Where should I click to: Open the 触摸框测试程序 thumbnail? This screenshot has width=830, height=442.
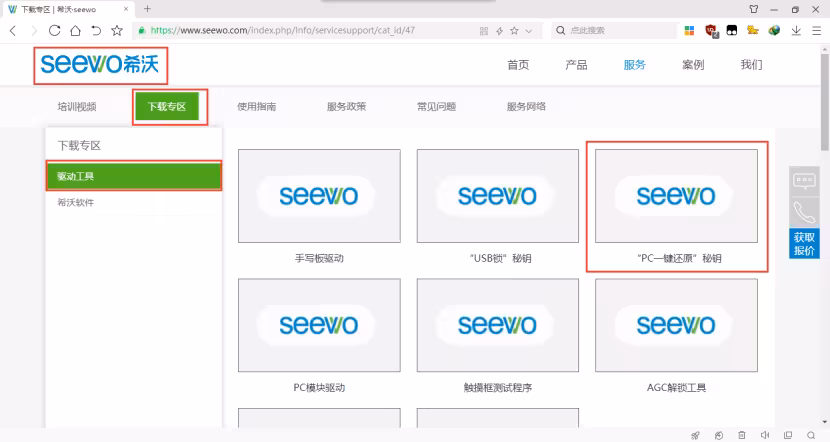498,325
